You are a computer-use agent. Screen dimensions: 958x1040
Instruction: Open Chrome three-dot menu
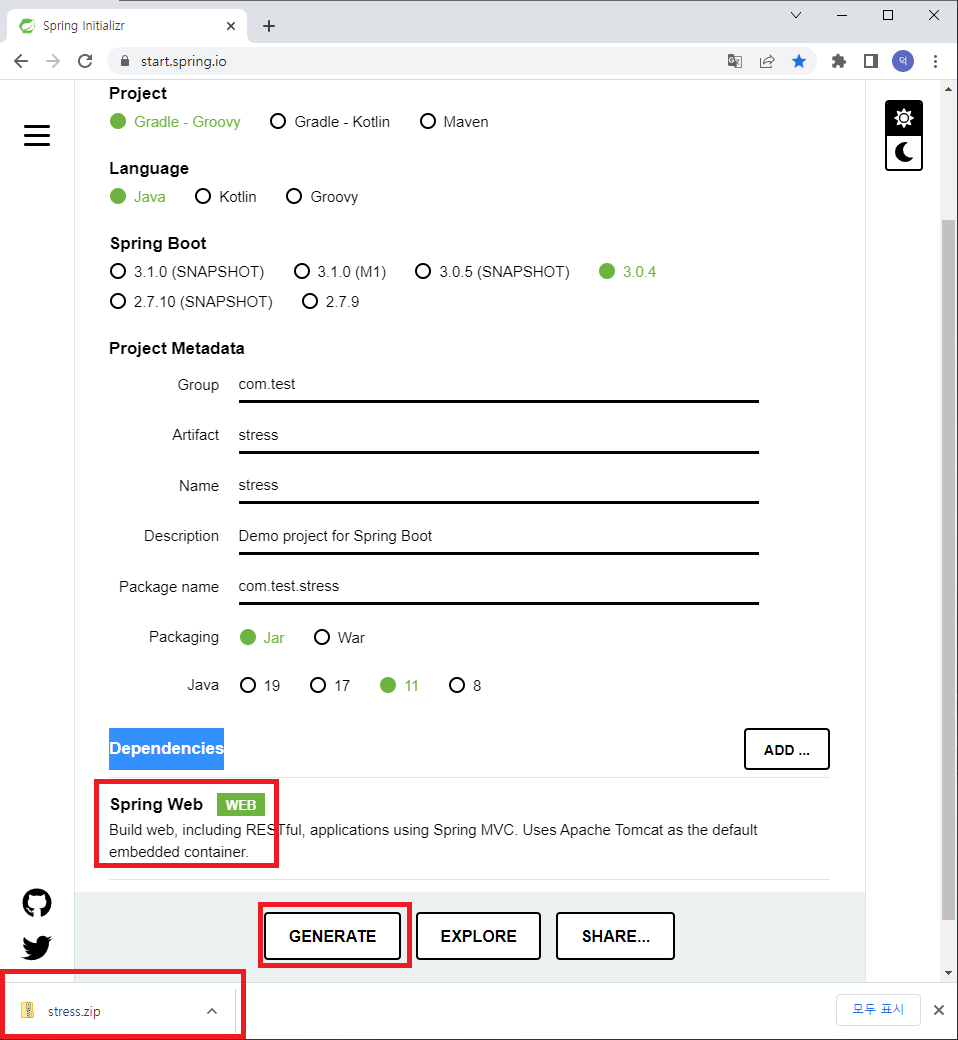coord(935,61)
